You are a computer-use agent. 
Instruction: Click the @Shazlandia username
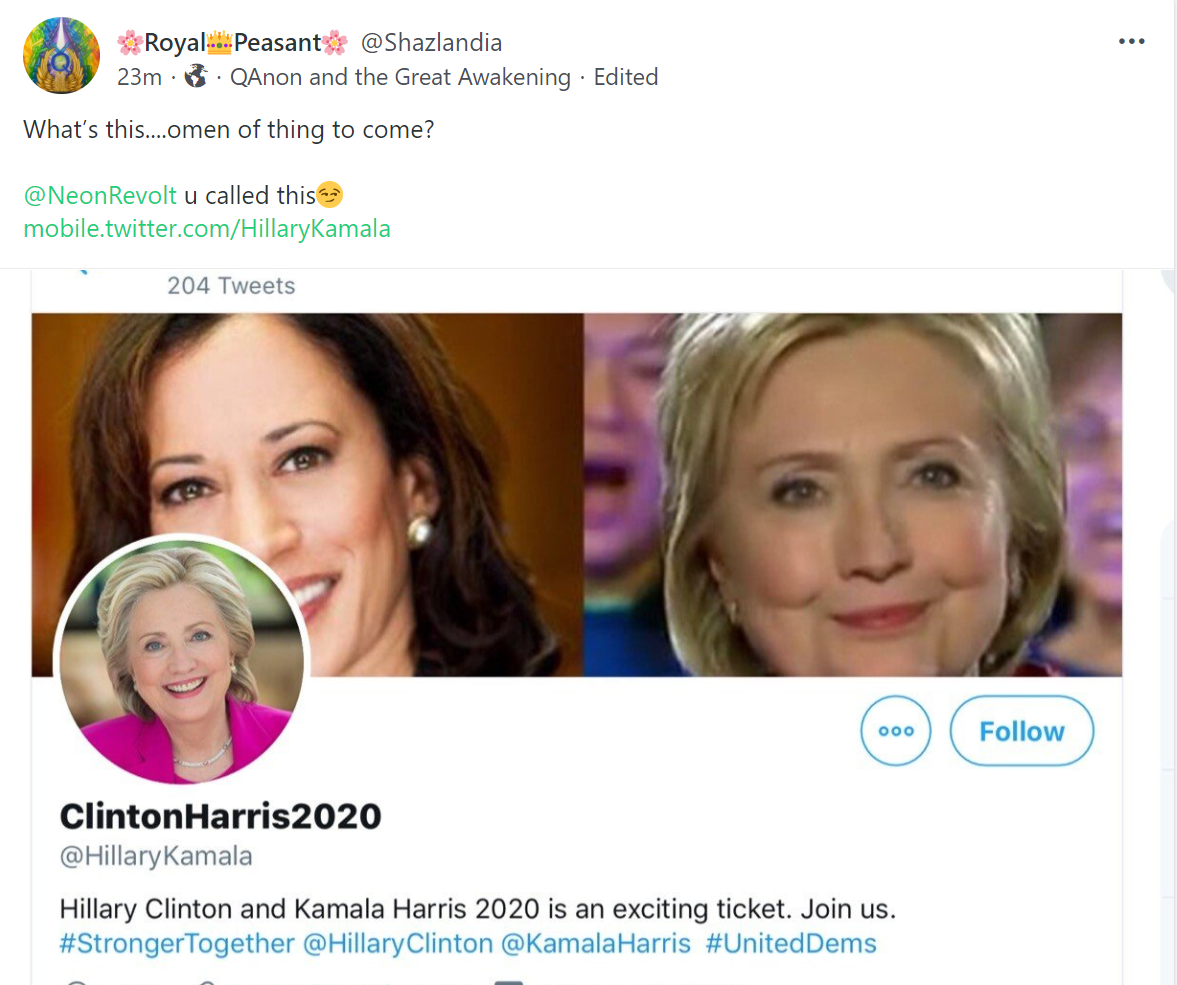[432, 43]
